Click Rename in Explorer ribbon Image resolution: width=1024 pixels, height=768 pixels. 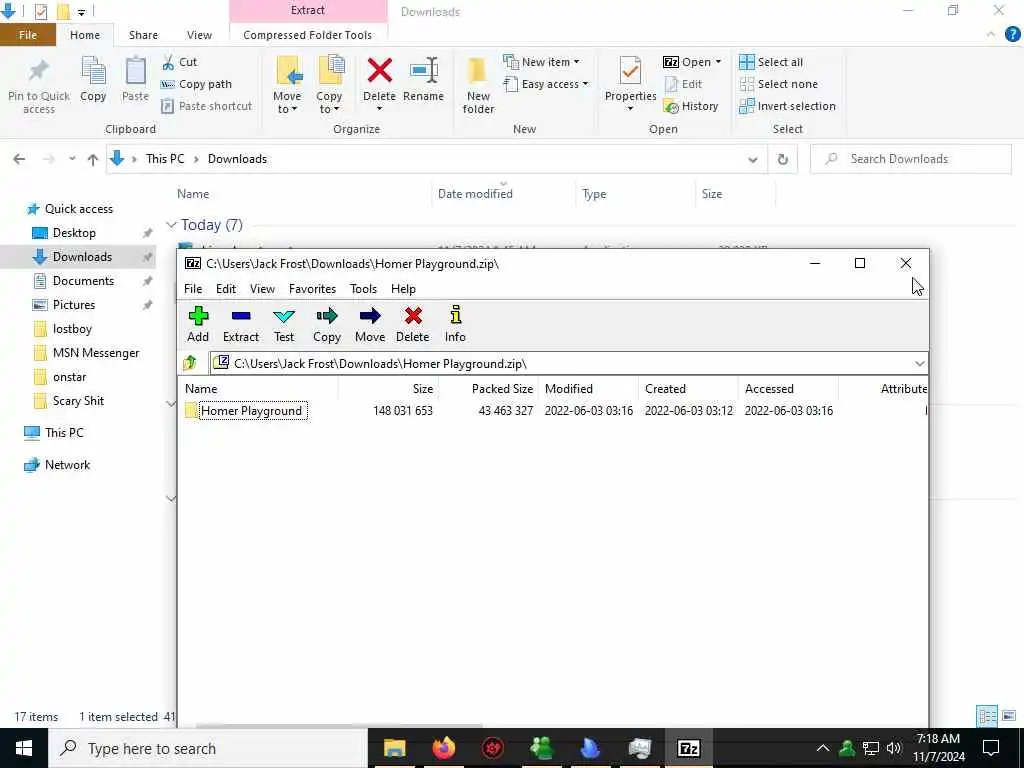423,79
